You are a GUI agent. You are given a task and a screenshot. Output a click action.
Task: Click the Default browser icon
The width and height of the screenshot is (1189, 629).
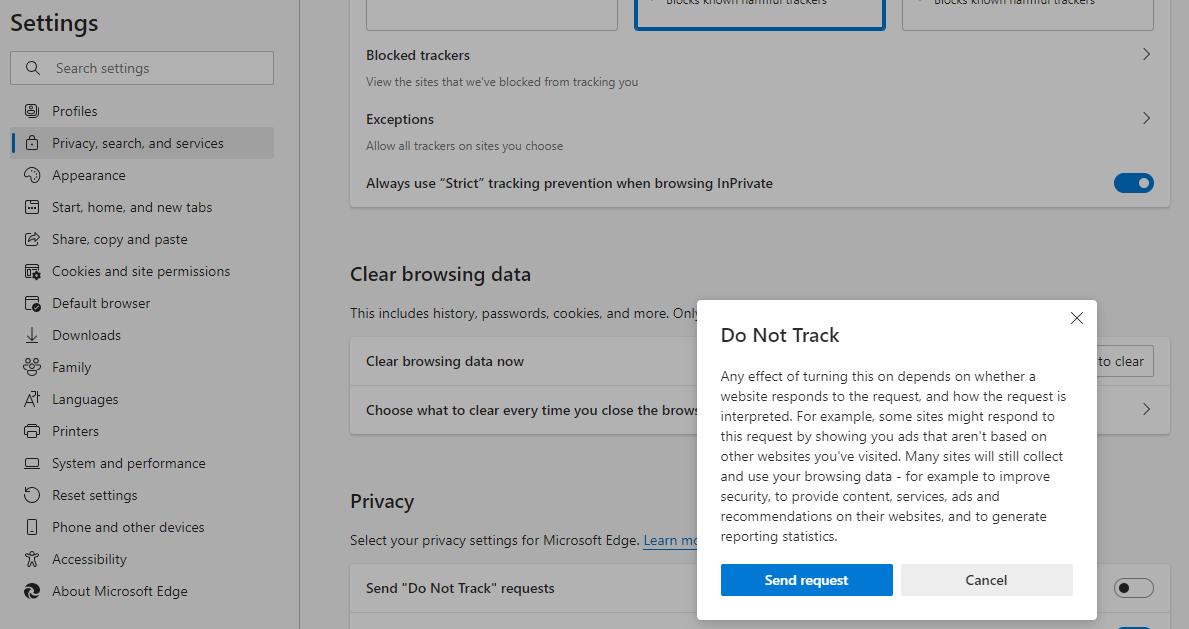32,303
